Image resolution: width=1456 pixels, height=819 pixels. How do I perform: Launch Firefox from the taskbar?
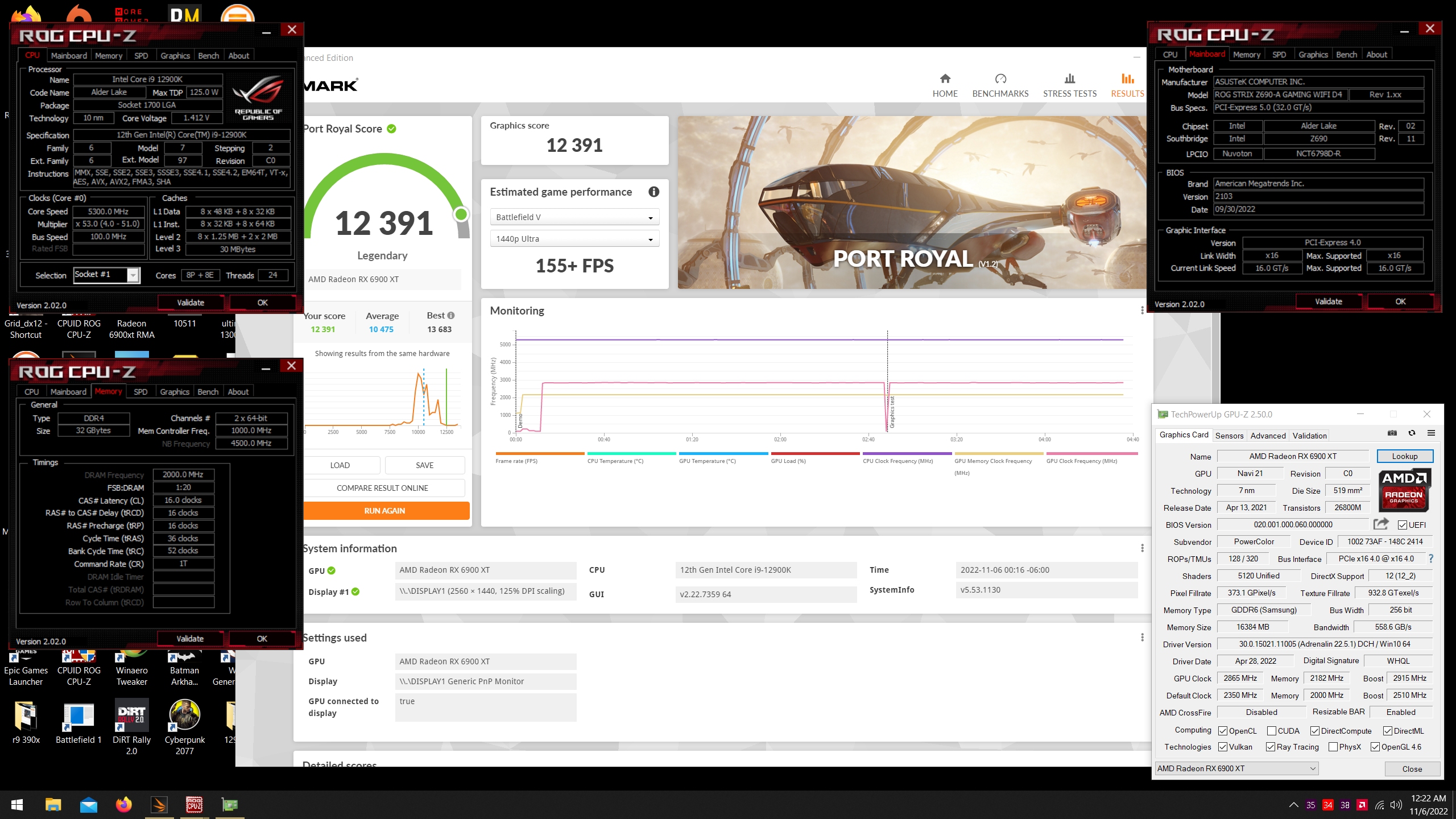click(123, 805)
